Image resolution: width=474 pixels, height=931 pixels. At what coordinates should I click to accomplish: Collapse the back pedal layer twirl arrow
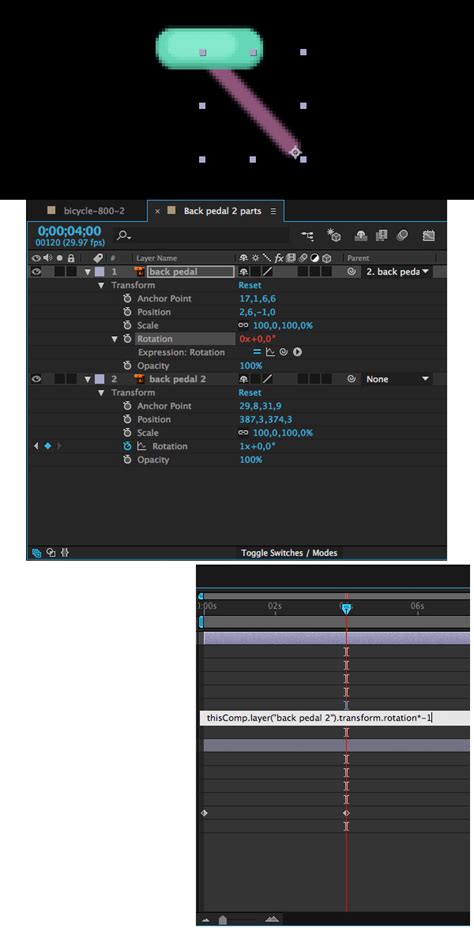point(88,272)
